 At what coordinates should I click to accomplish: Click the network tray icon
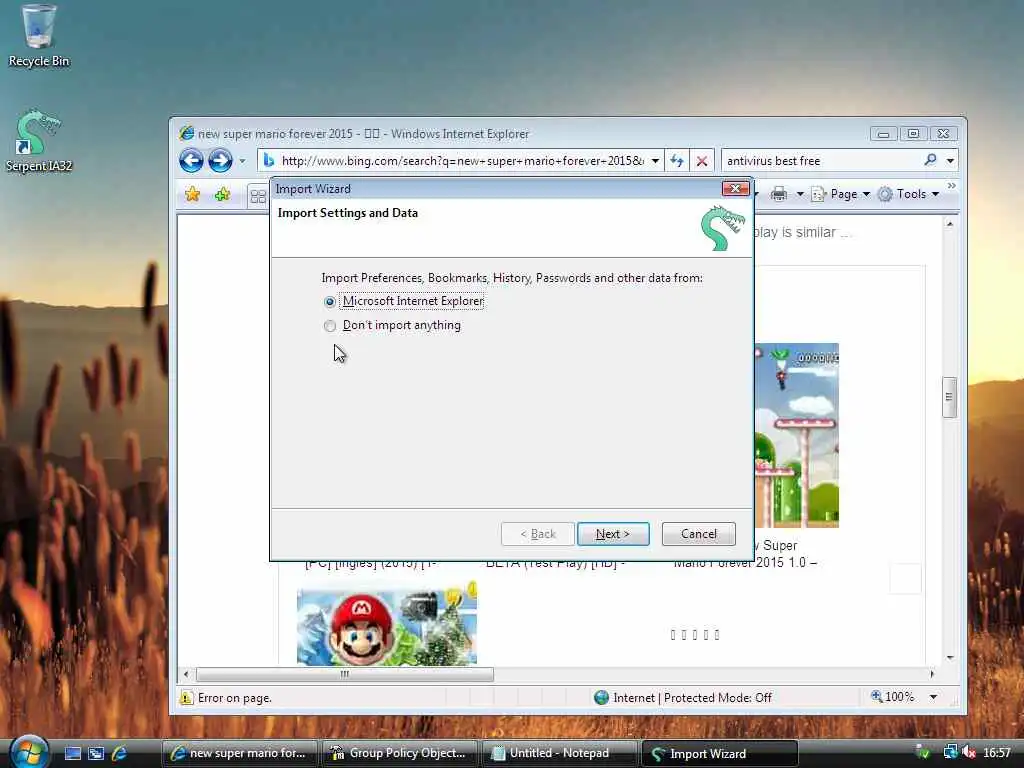tap(950, 753)
